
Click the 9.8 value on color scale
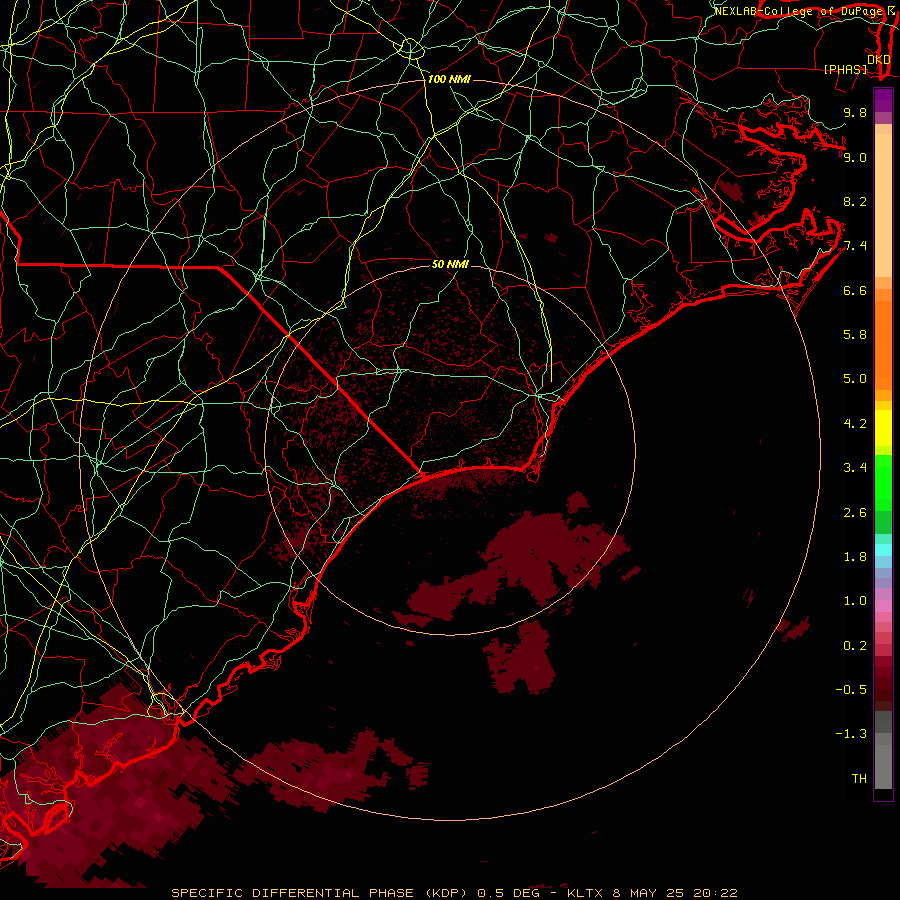(x=855, y=112)
